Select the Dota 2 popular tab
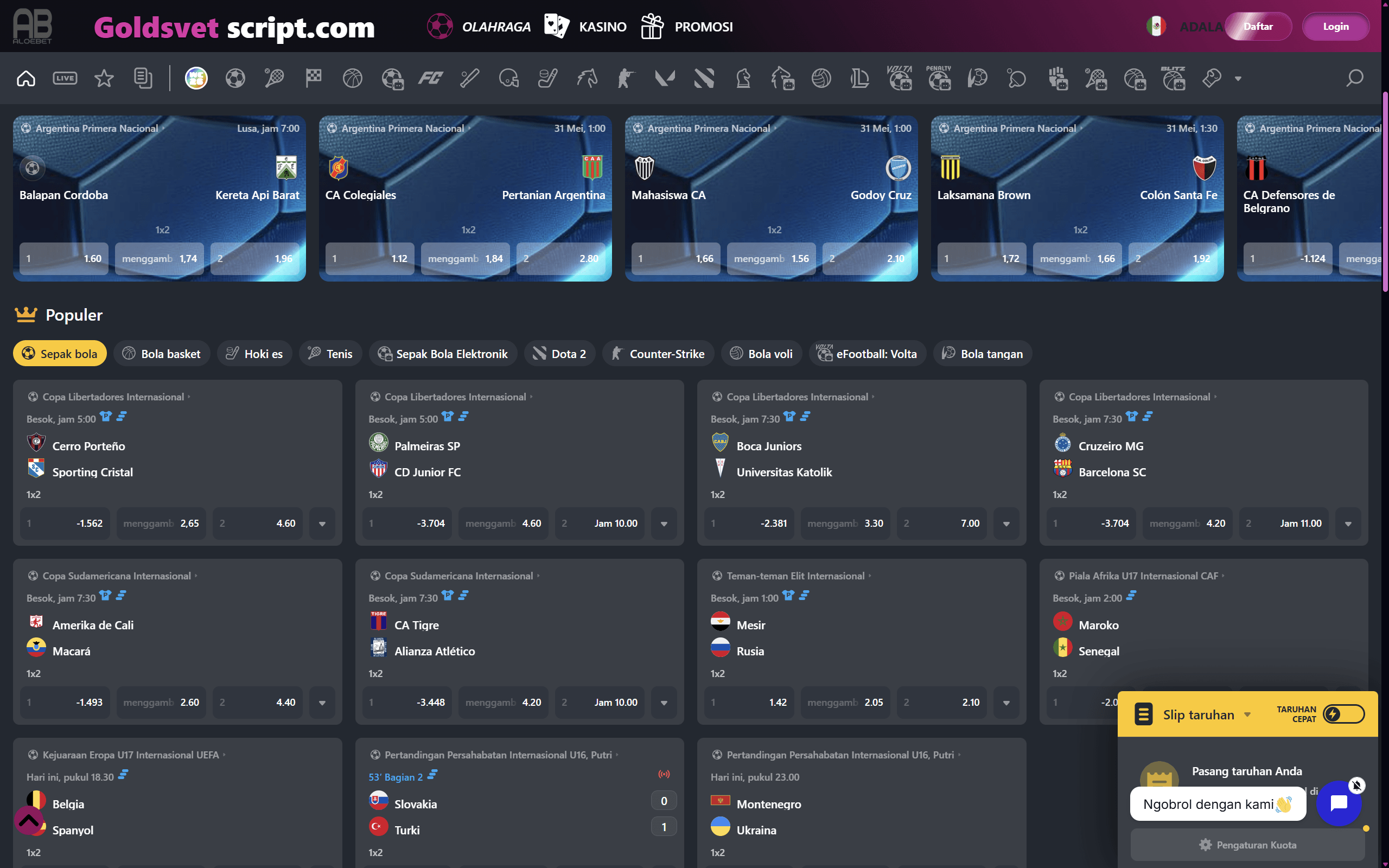The height and width of the screenshot is (868, 1389). tap(559, 354)
